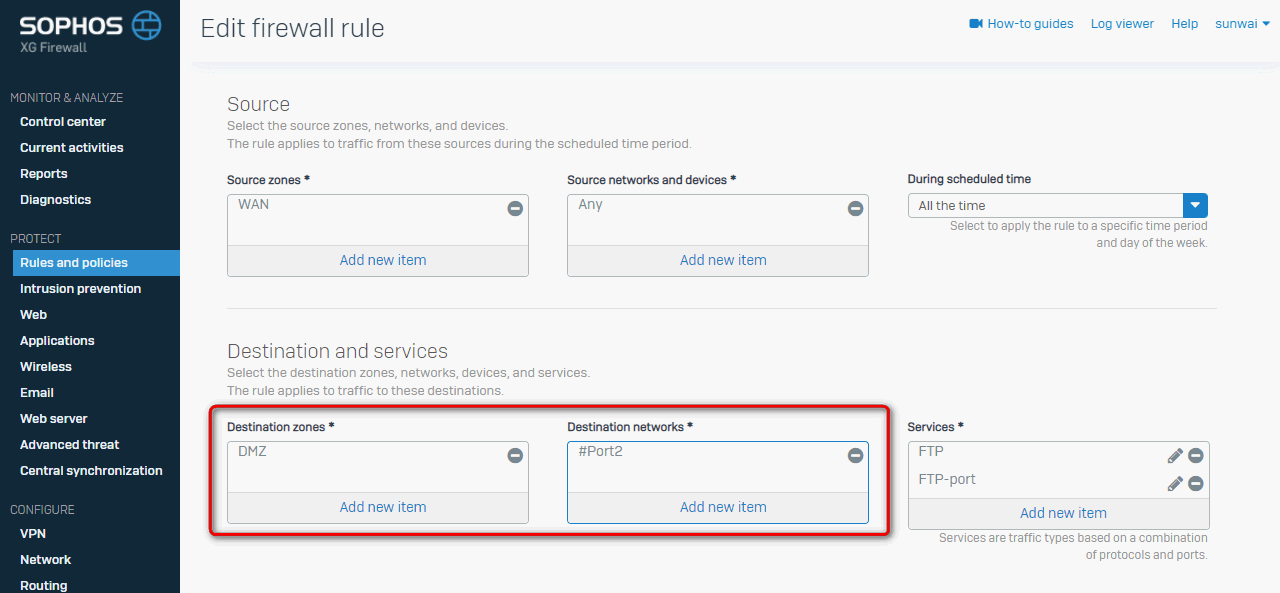Click the Help link

click(1185, 24)
